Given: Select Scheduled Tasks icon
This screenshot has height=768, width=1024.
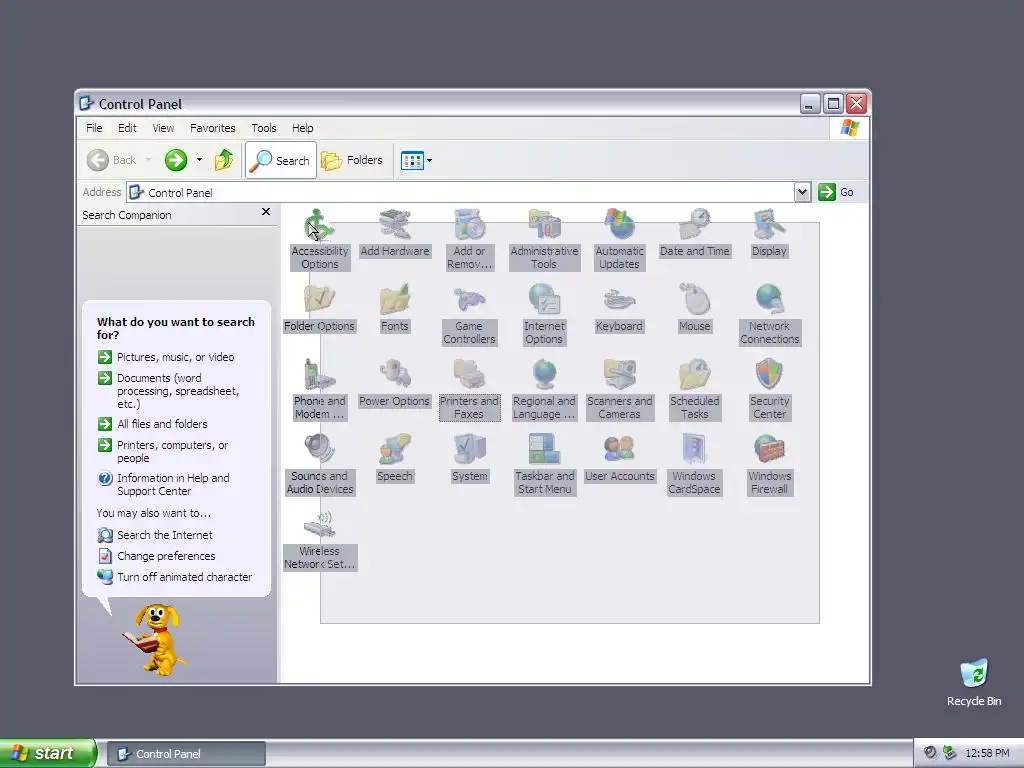Looking at the screenshot, I should (694, 389).
